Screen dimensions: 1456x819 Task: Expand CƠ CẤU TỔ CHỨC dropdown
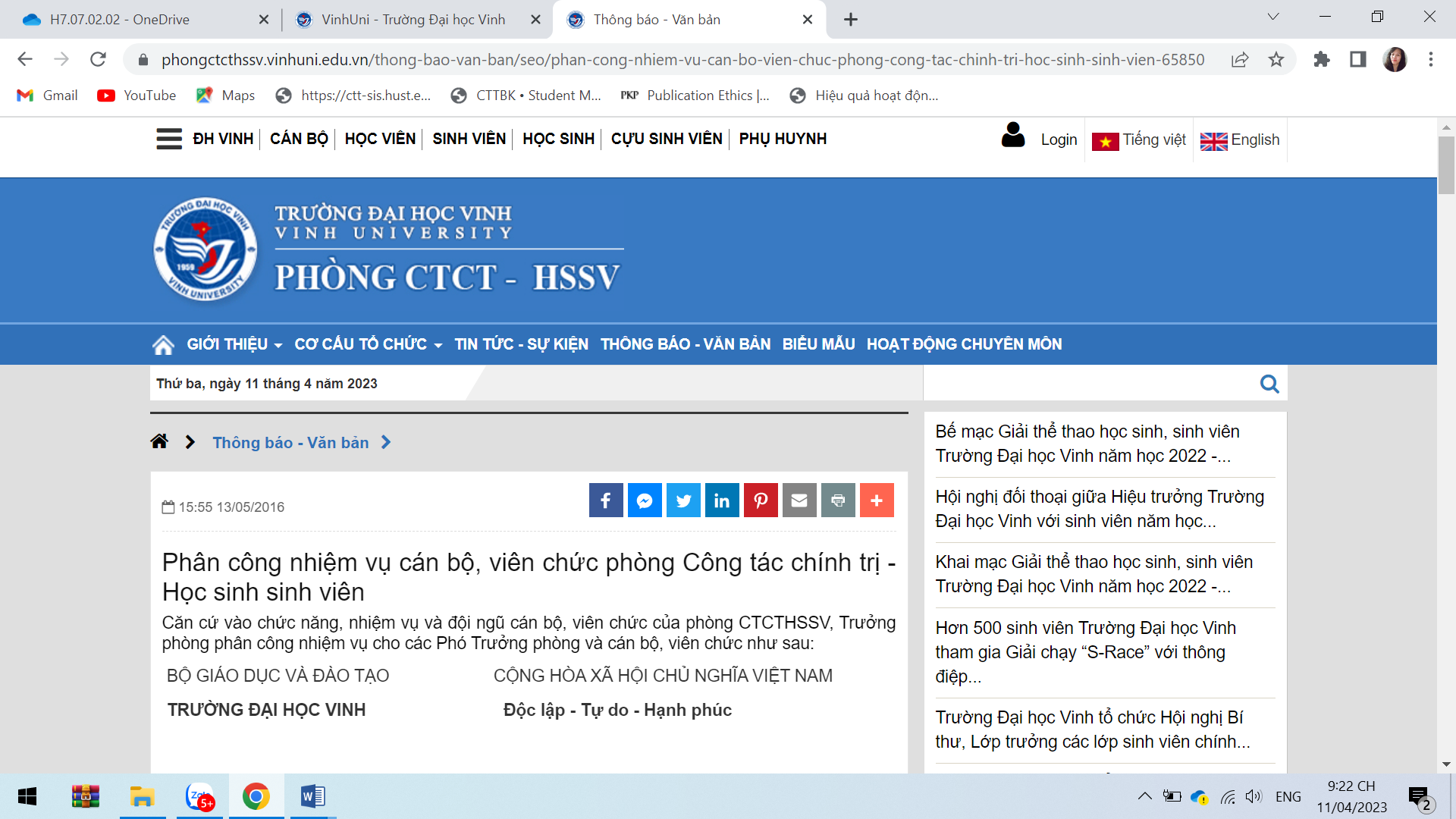pos(369,344)
